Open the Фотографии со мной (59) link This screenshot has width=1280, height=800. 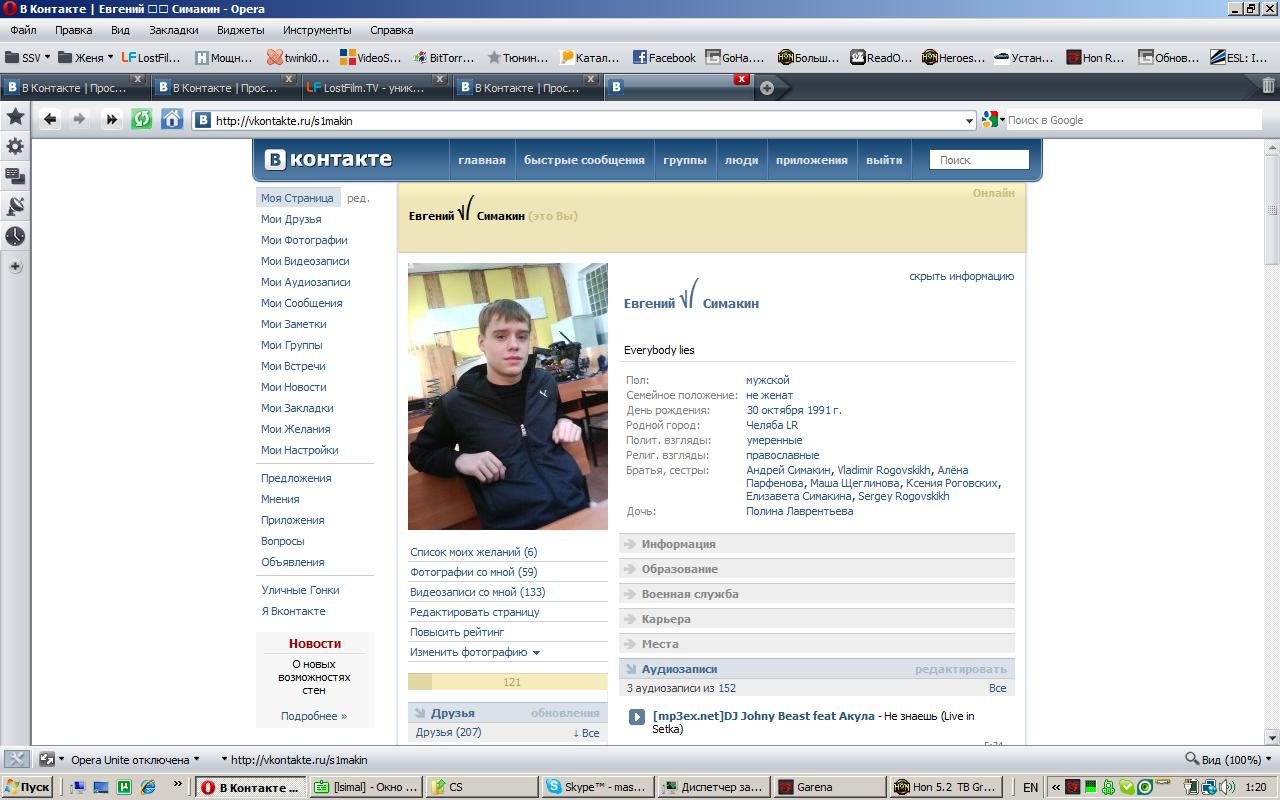pos(473,572)
